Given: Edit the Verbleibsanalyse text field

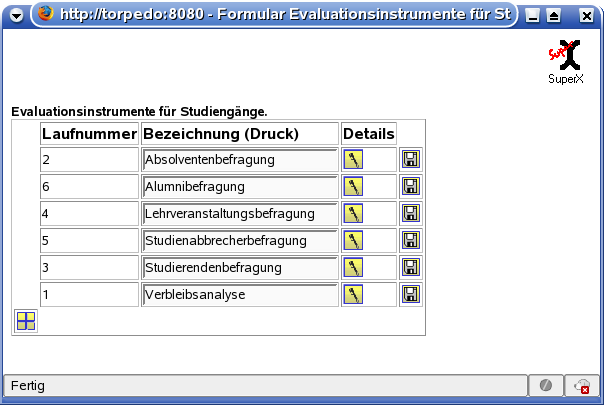Looking at the screenshot, I should pos(240,294).
